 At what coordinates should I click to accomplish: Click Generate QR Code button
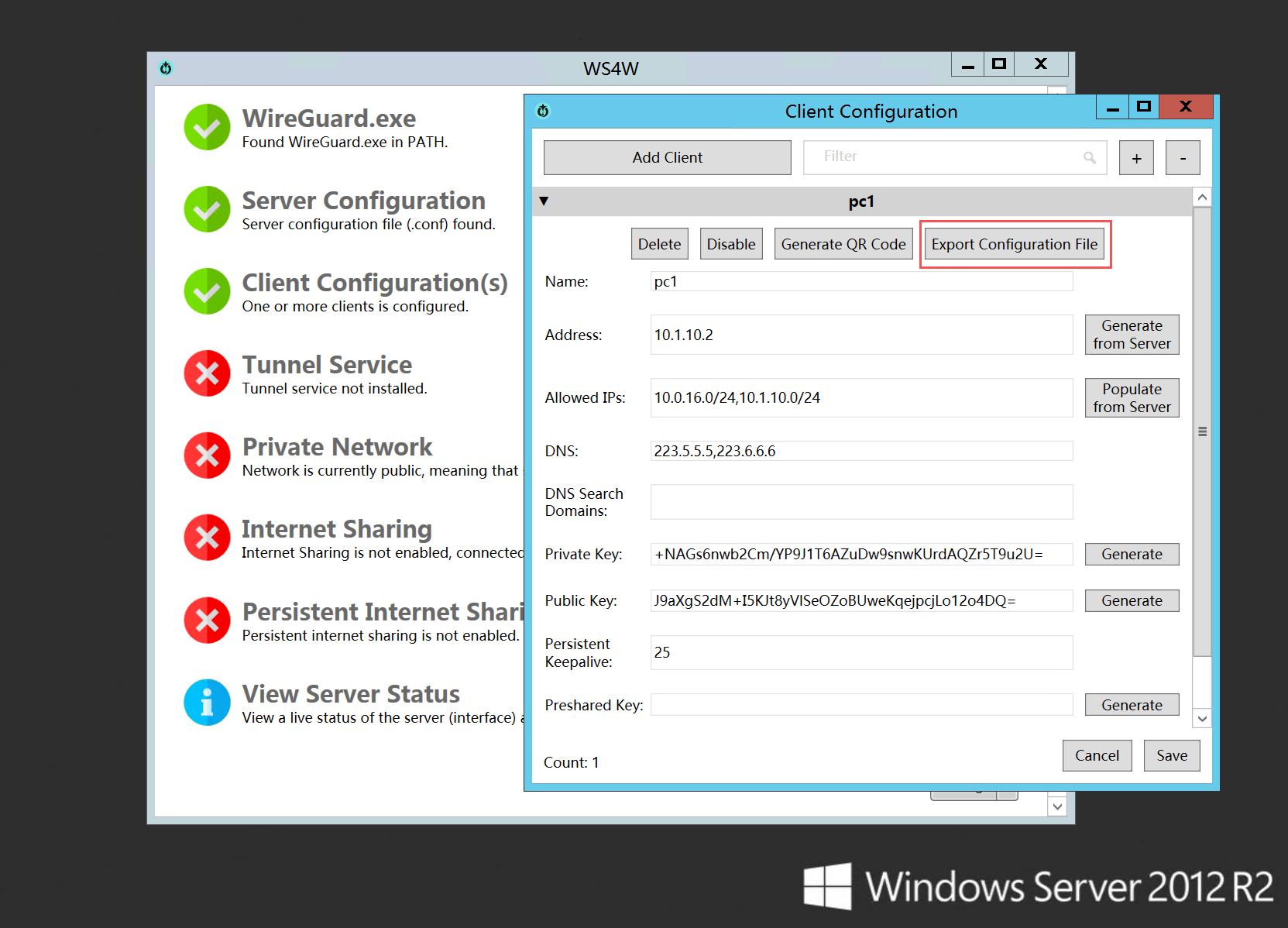[x=843, y=244]
